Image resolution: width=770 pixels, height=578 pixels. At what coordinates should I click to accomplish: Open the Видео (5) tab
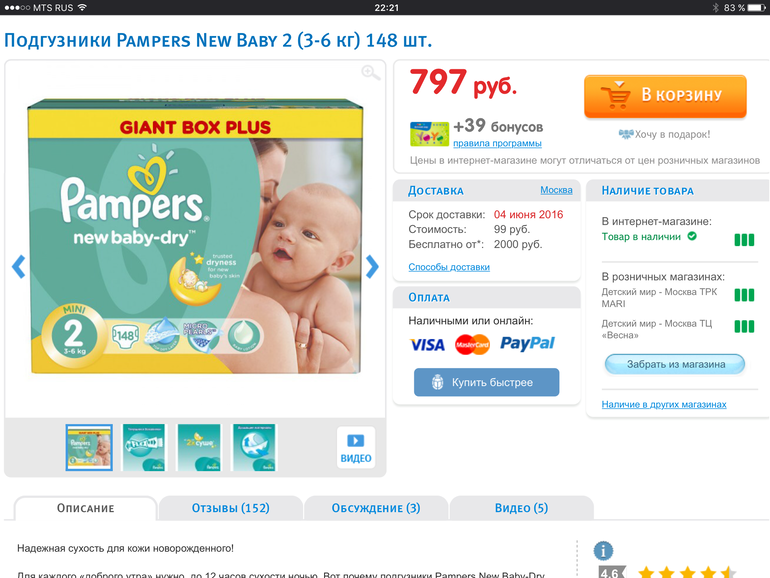[x=521, y=508]
